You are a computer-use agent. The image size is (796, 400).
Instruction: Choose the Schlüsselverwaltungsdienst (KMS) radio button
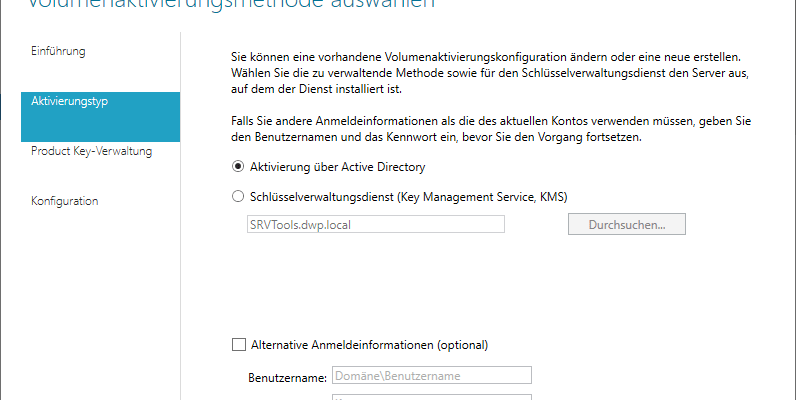click(x=237, y=196)
